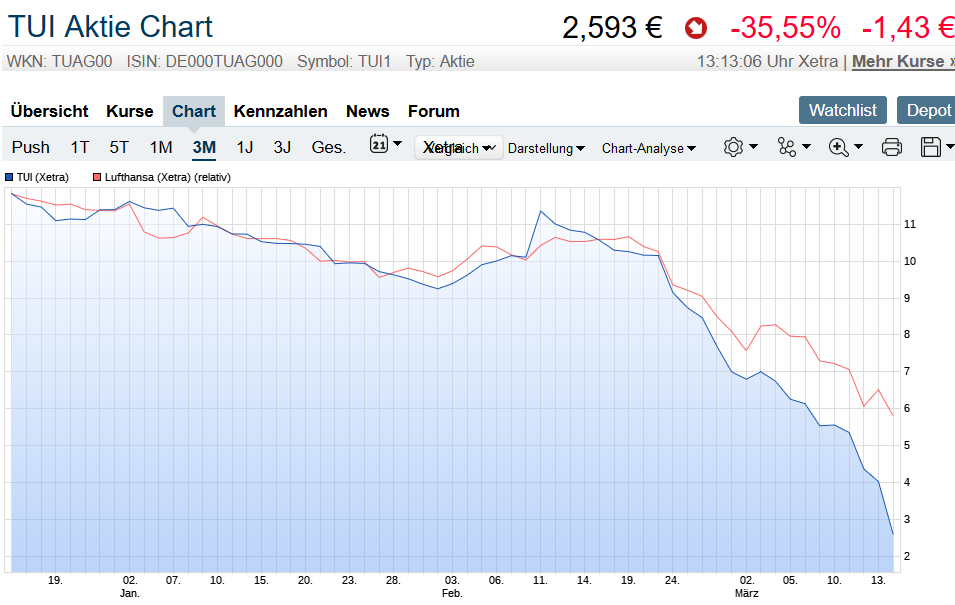The image size is (955, 605).
Task: Expand the share icon dropdown arrow
Action: 806,146
